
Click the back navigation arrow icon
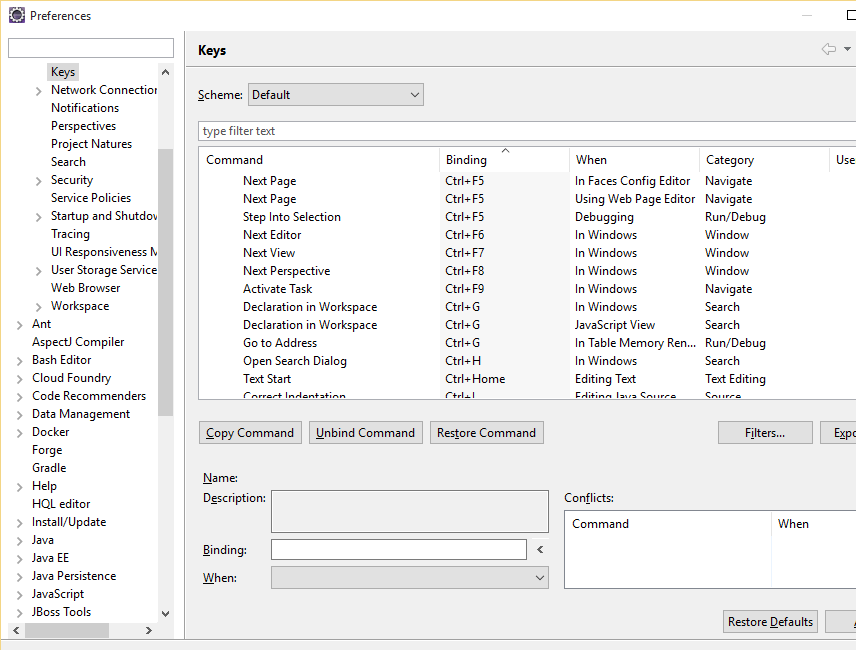827,48
